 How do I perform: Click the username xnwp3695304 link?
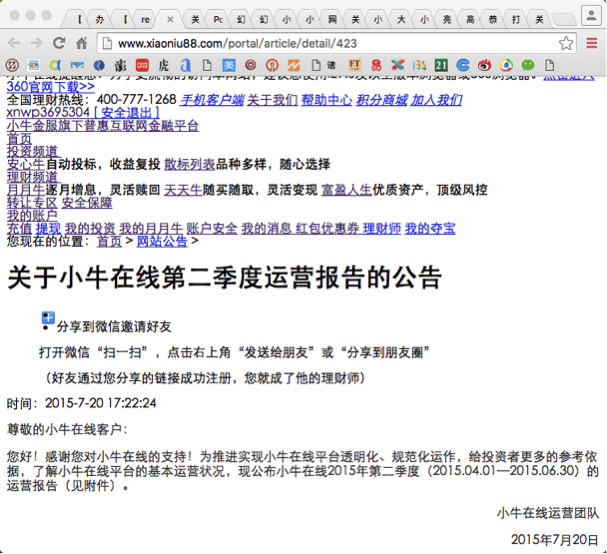tap(48, 112)
